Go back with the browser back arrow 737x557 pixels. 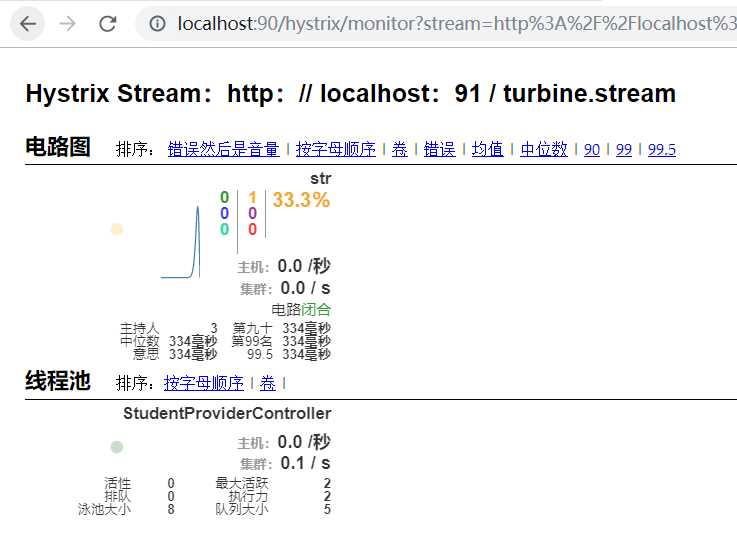click(28, 24)
